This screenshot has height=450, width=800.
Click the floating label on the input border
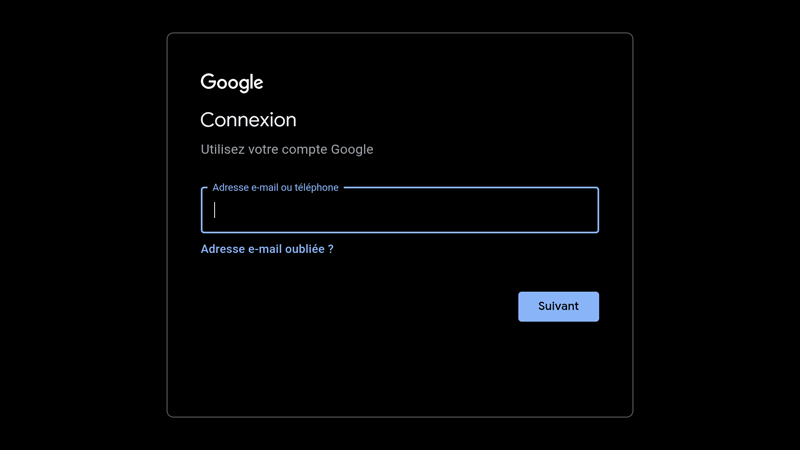click(275, 187)
